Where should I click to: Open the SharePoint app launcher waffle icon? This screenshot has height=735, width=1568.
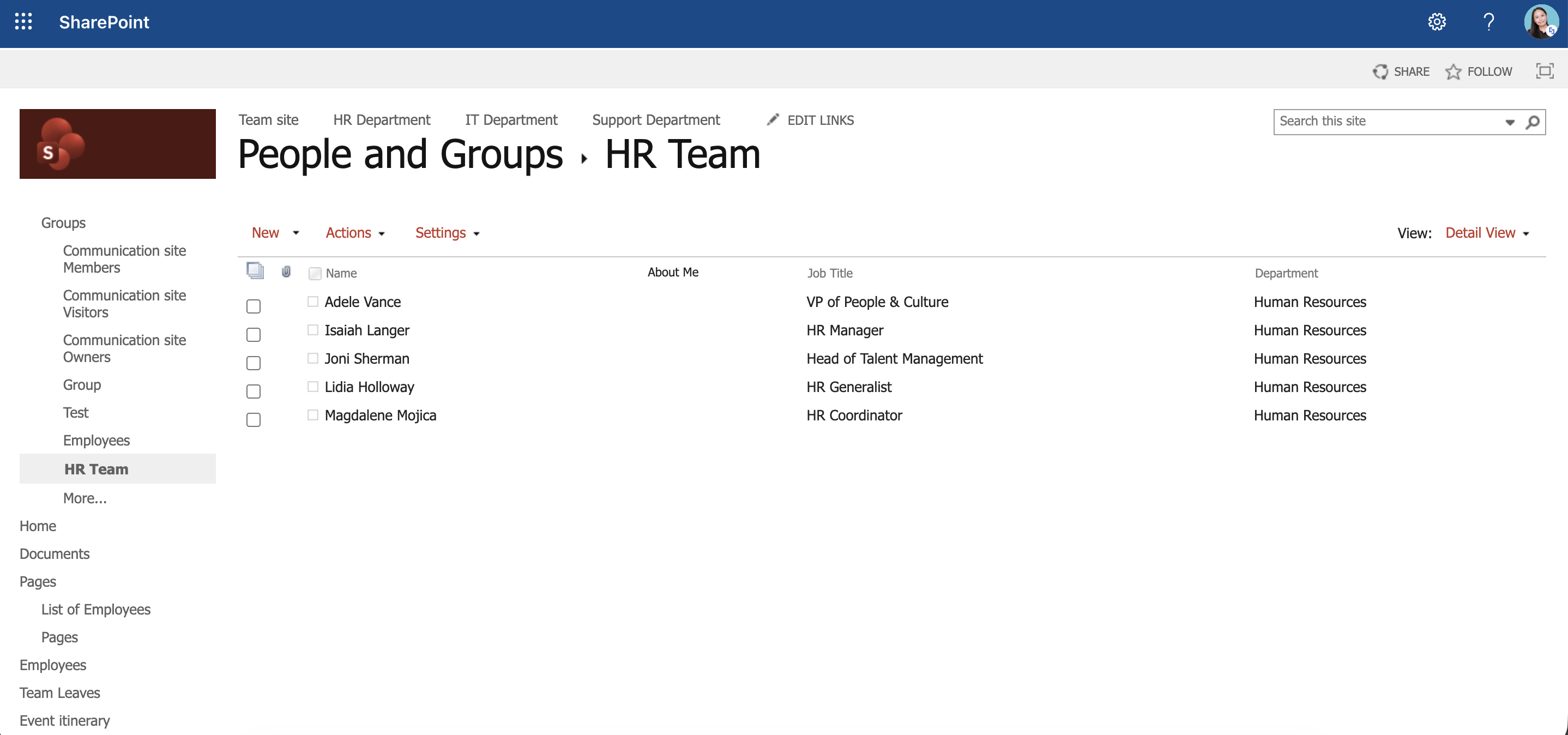pos(23,22)
